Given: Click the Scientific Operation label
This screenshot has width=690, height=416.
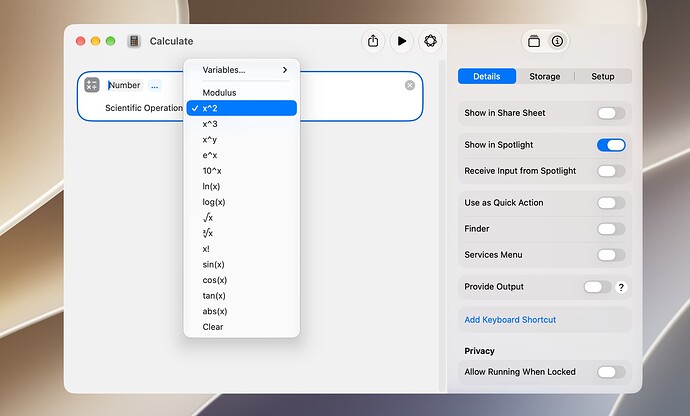Looking at the screenshot, I should click(143, 108).
